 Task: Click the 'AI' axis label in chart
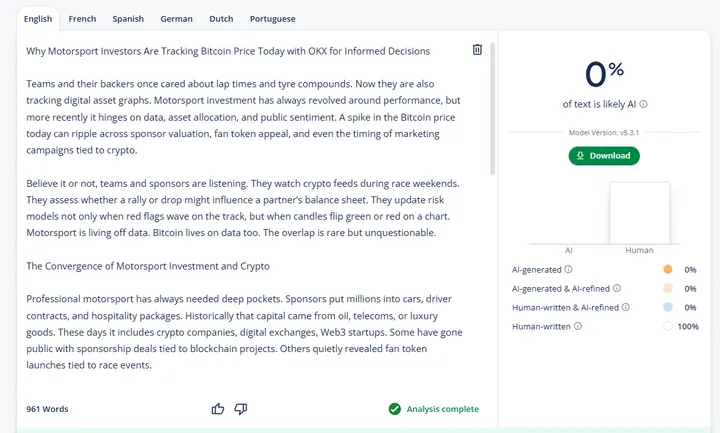(568, 250)
